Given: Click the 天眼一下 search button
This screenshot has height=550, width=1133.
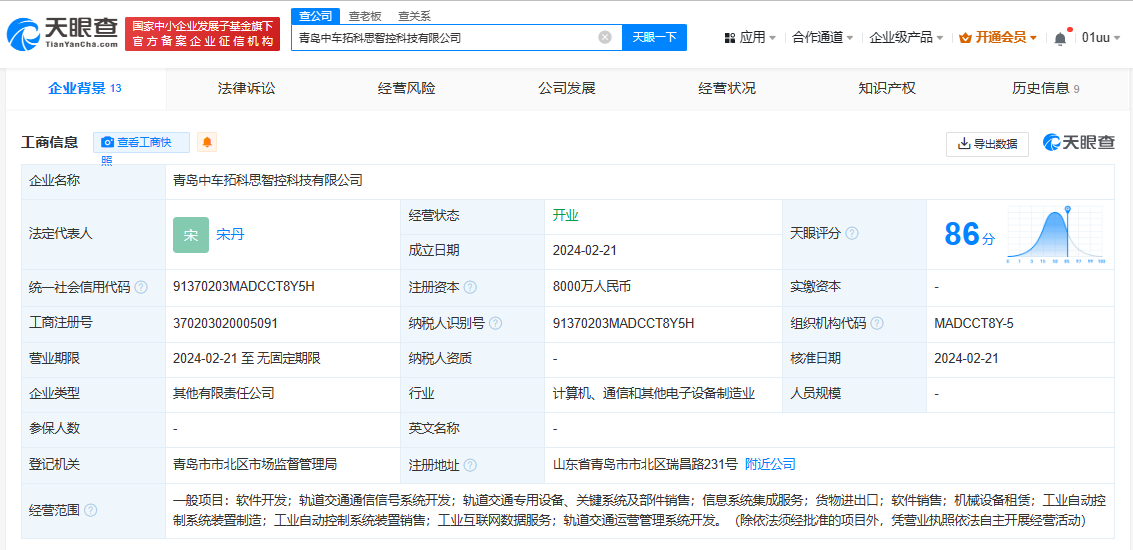Looking at the screenshot, I should tap(655, 37).
